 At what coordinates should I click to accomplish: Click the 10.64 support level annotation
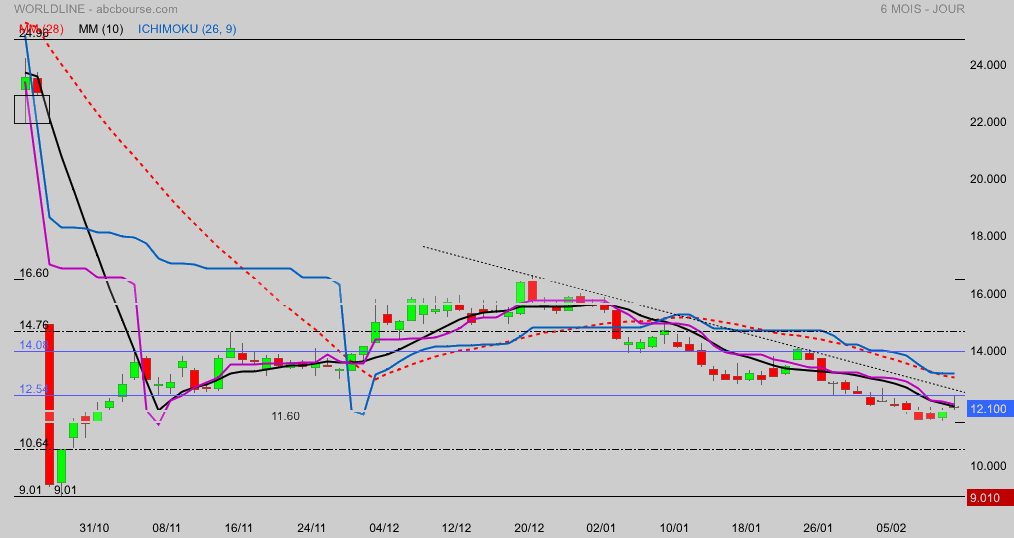(34, 444)
